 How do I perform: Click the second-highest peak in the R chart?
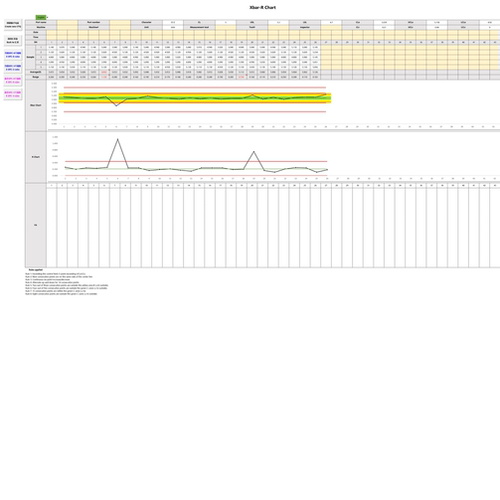[x=254, y=152]
